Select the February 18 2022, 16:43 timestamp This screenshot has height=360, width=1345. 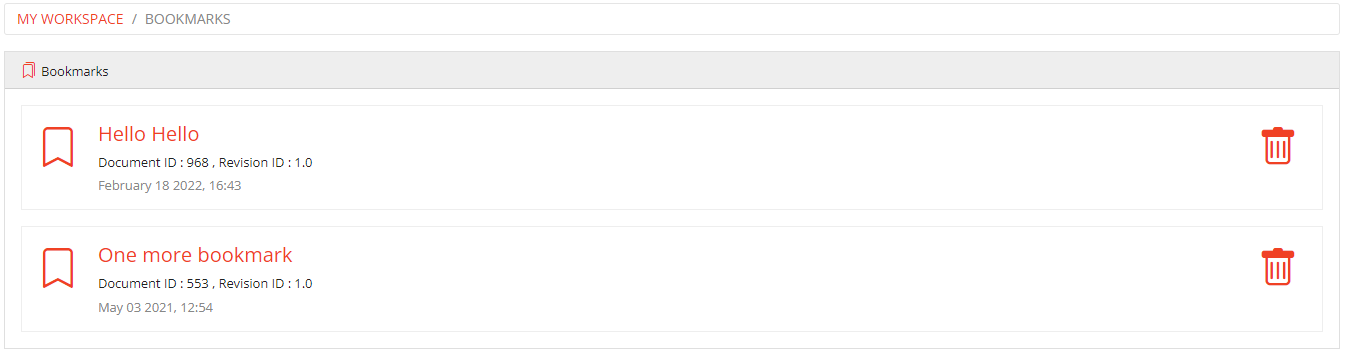tap(170, 186)
